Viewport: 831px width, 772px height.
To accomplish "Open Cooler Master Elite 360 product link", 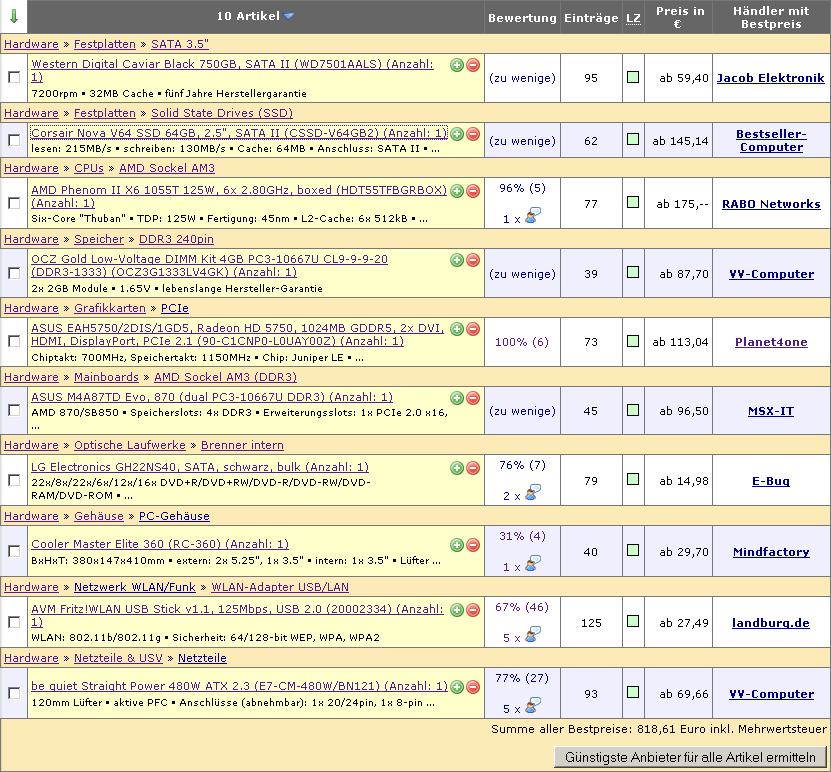I will click(160, 544).
